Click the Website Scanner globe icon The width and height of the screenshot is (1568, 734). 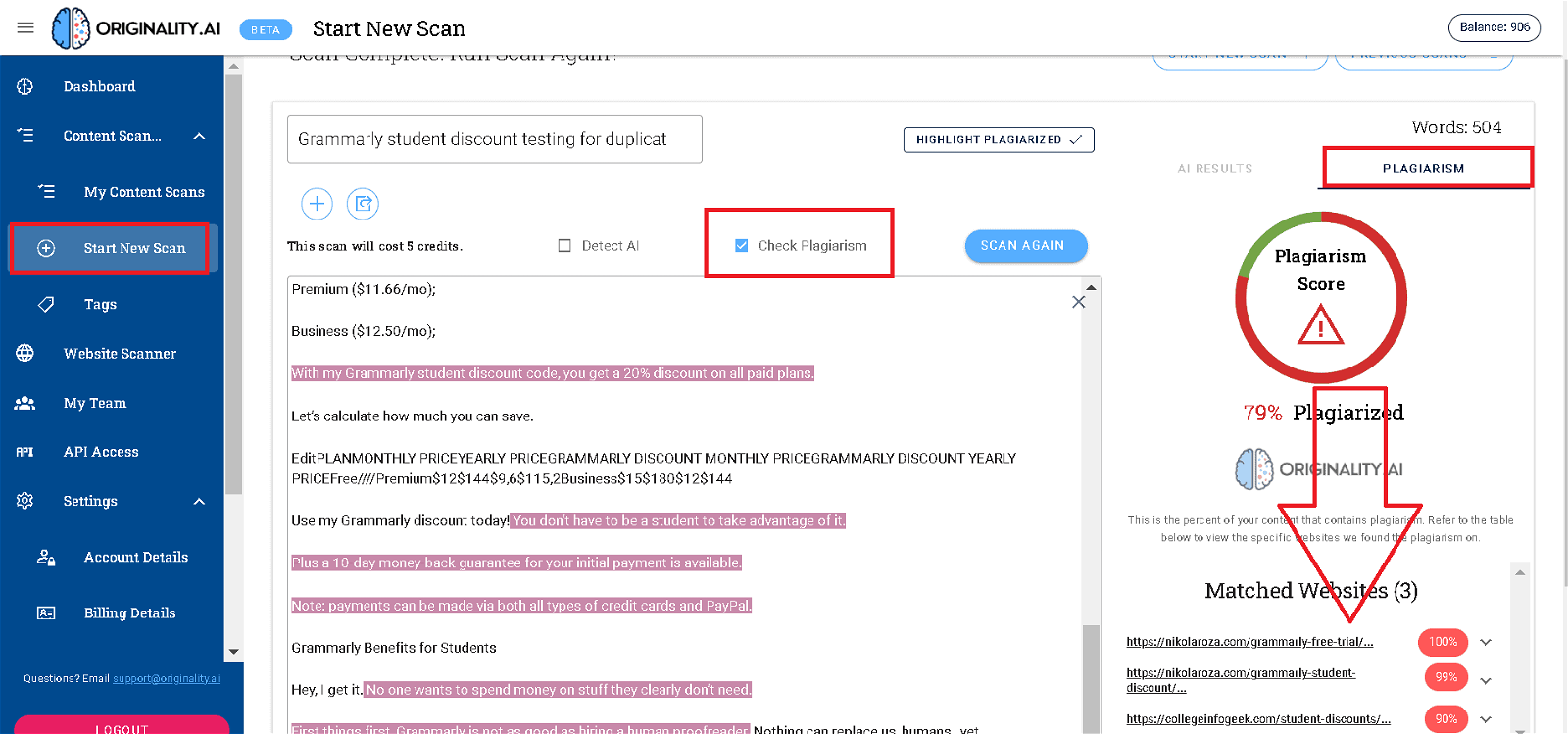[x=25, y=353]
